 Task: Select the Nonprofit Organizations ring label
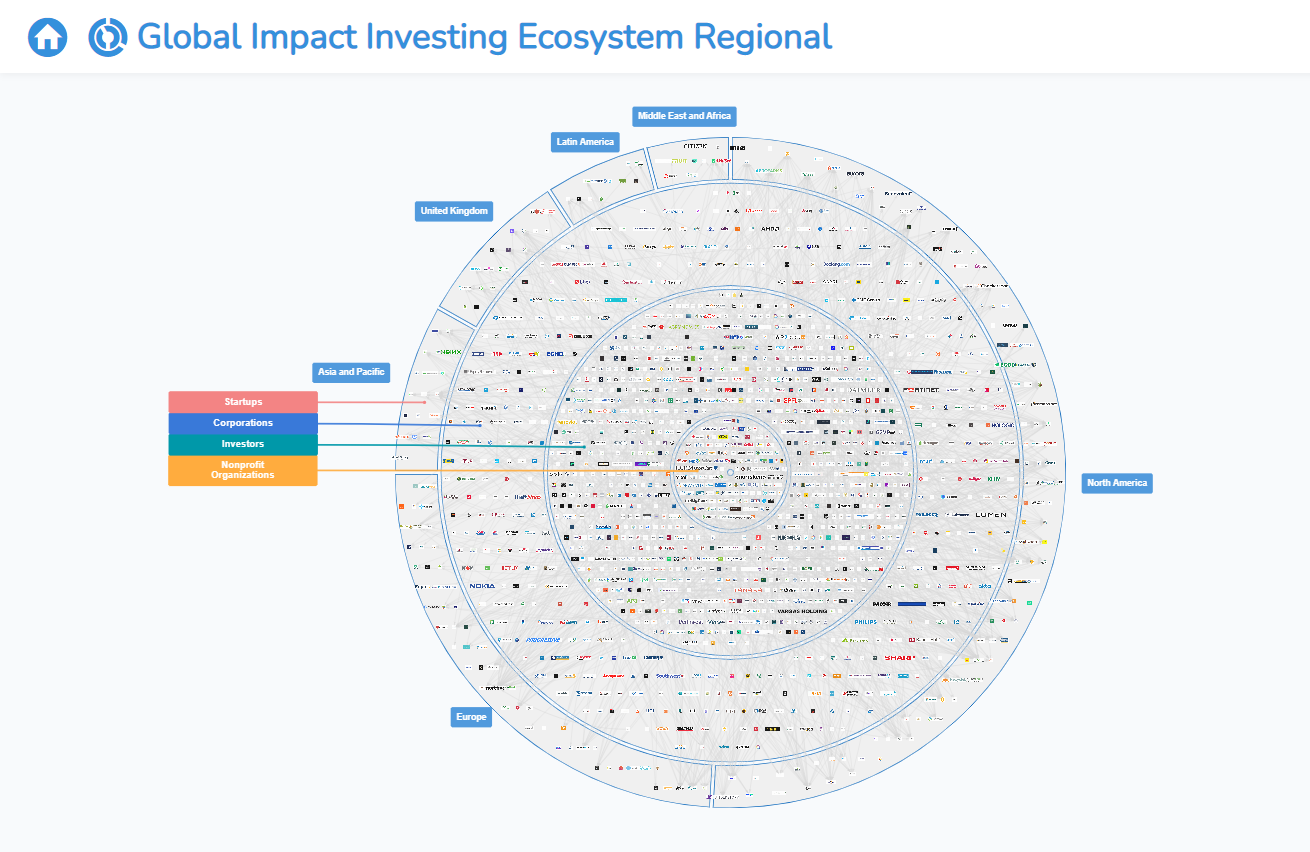pyautogui.click(x=243, y=470)
